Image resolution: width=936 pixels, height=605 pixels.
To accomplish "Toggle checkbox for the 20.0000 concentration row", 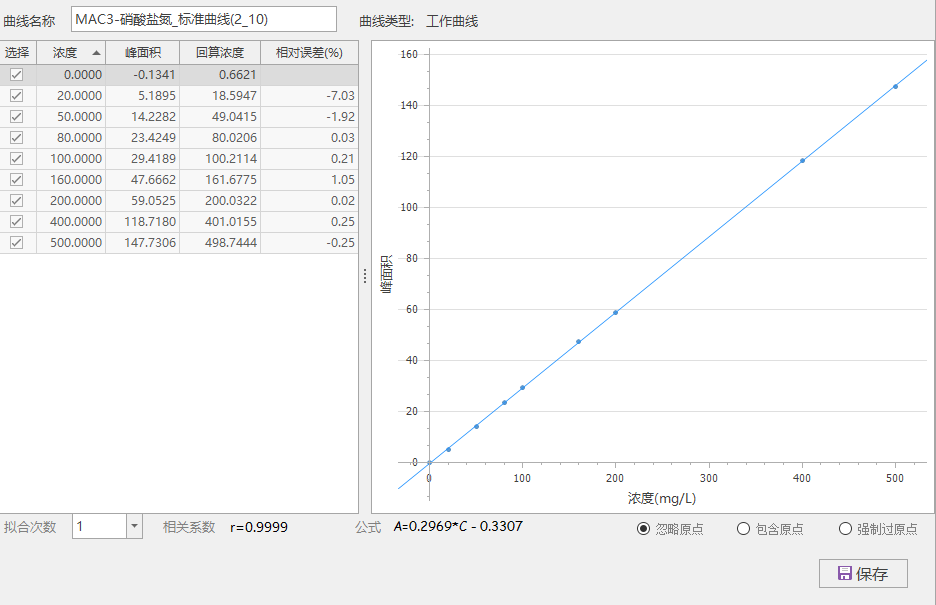I will click(x=17, y=95).
